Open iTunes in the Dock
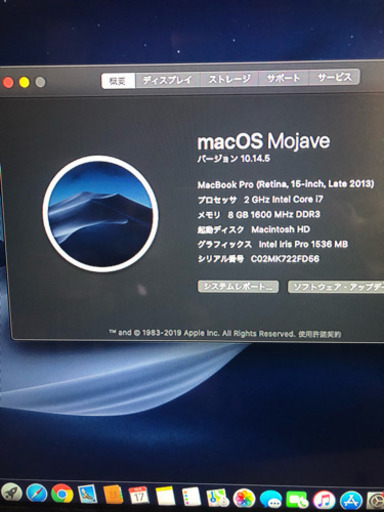Viewport: 384px width, 512px height. tap(324, 501)
